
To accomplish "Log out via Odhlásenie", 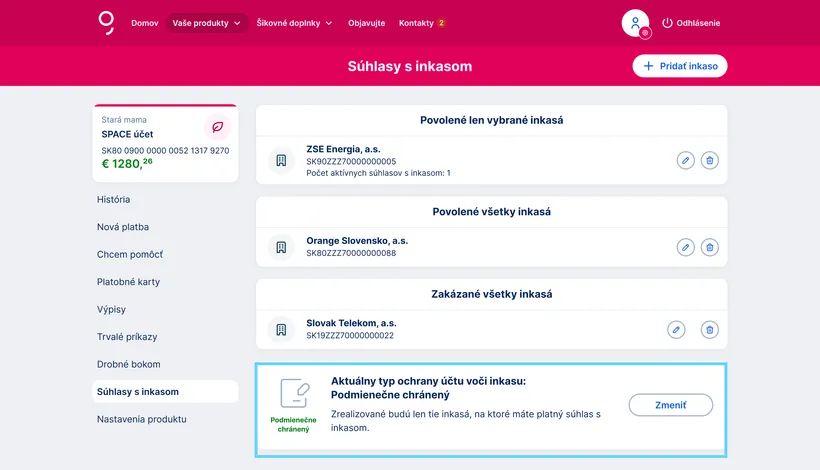I will pos(690,23).
